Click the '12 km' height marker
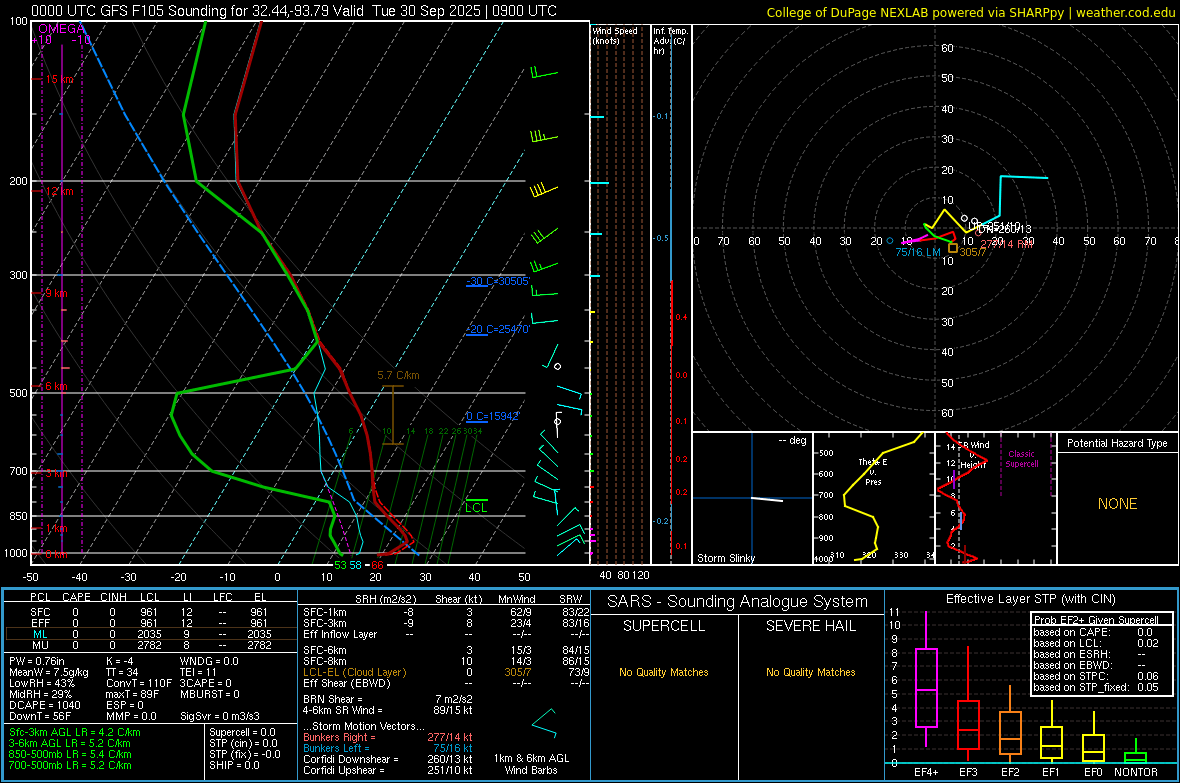Viewport: 1180px width, 783px height. tap(59, 191)
